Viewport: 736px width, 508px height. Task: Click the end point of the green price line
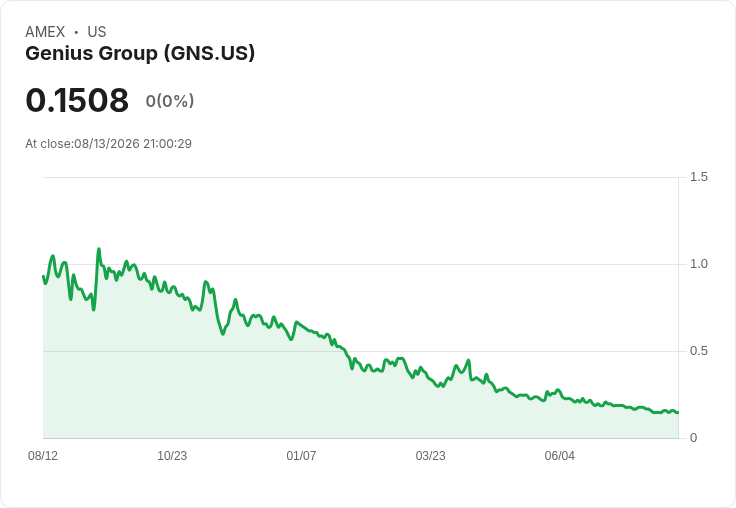pos(678,412)
